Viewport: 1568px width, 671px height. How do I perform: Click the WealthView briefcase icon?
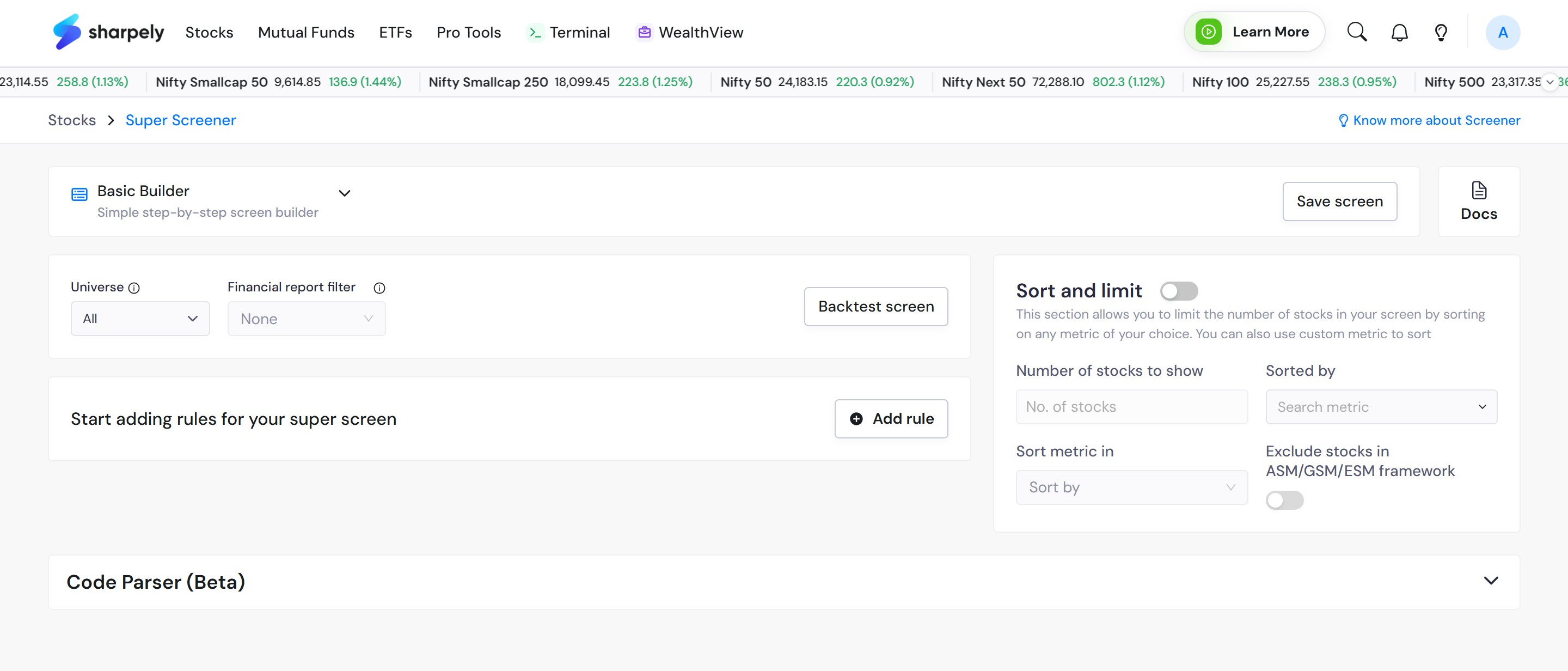[644, 32]
